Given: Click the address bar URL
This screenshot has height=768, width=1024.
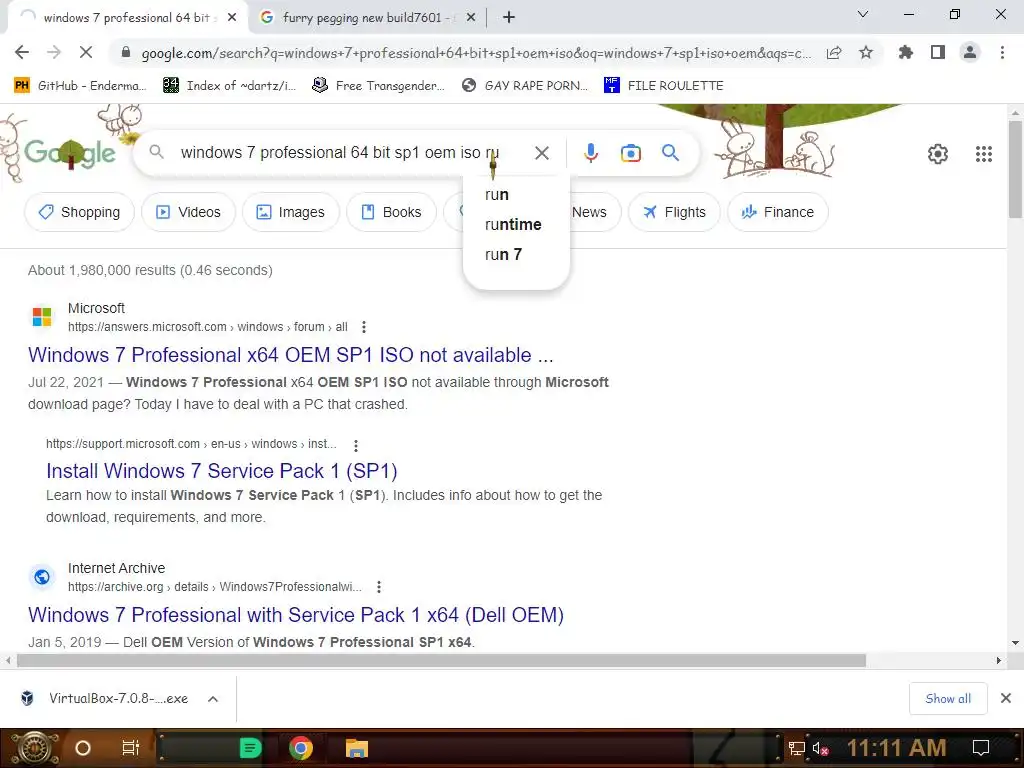Looking at the screenshot, I should pos(476,53).
